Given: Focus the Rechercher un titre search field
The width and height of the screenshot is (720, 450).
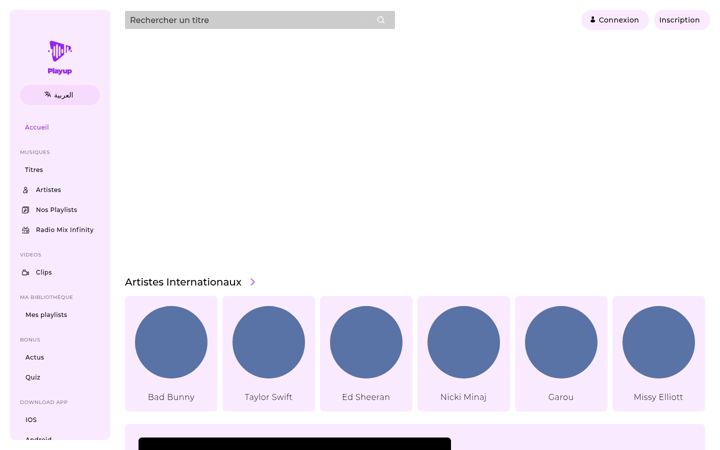Looking at the screenshot, I should [260, 20].
